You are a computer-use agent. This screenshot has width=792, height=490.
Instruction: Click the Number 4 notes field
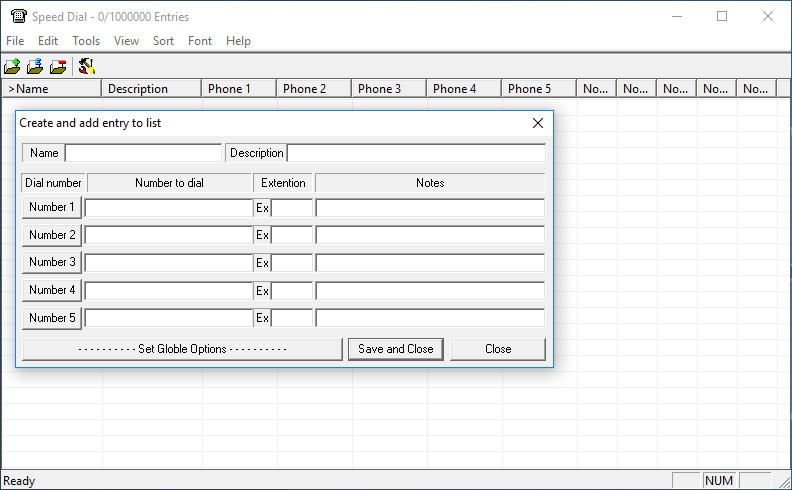point(430,290)
